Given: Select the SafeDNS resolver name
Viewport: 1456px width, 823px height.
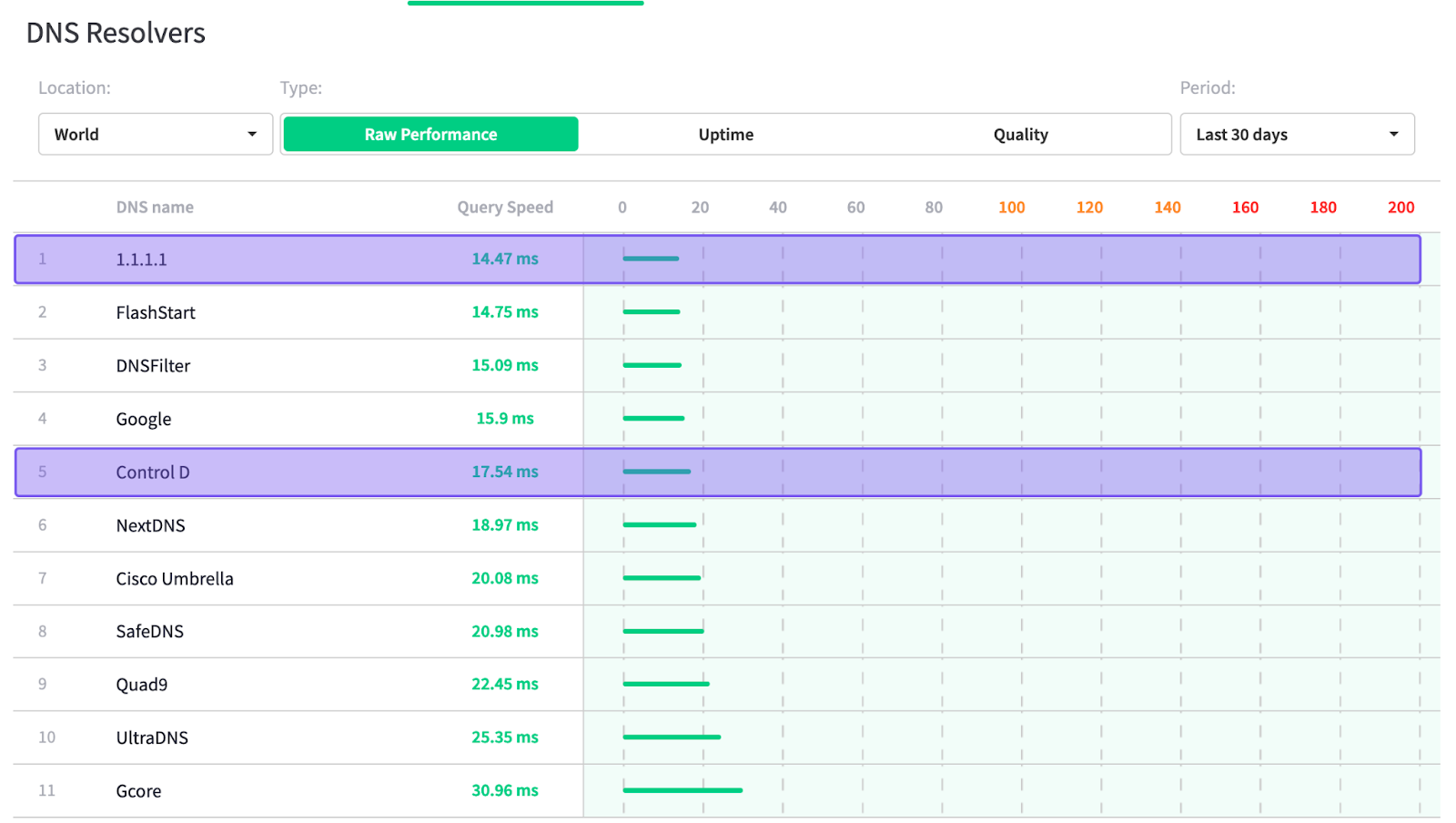Looking at the screenshot, I should [149, 631].
